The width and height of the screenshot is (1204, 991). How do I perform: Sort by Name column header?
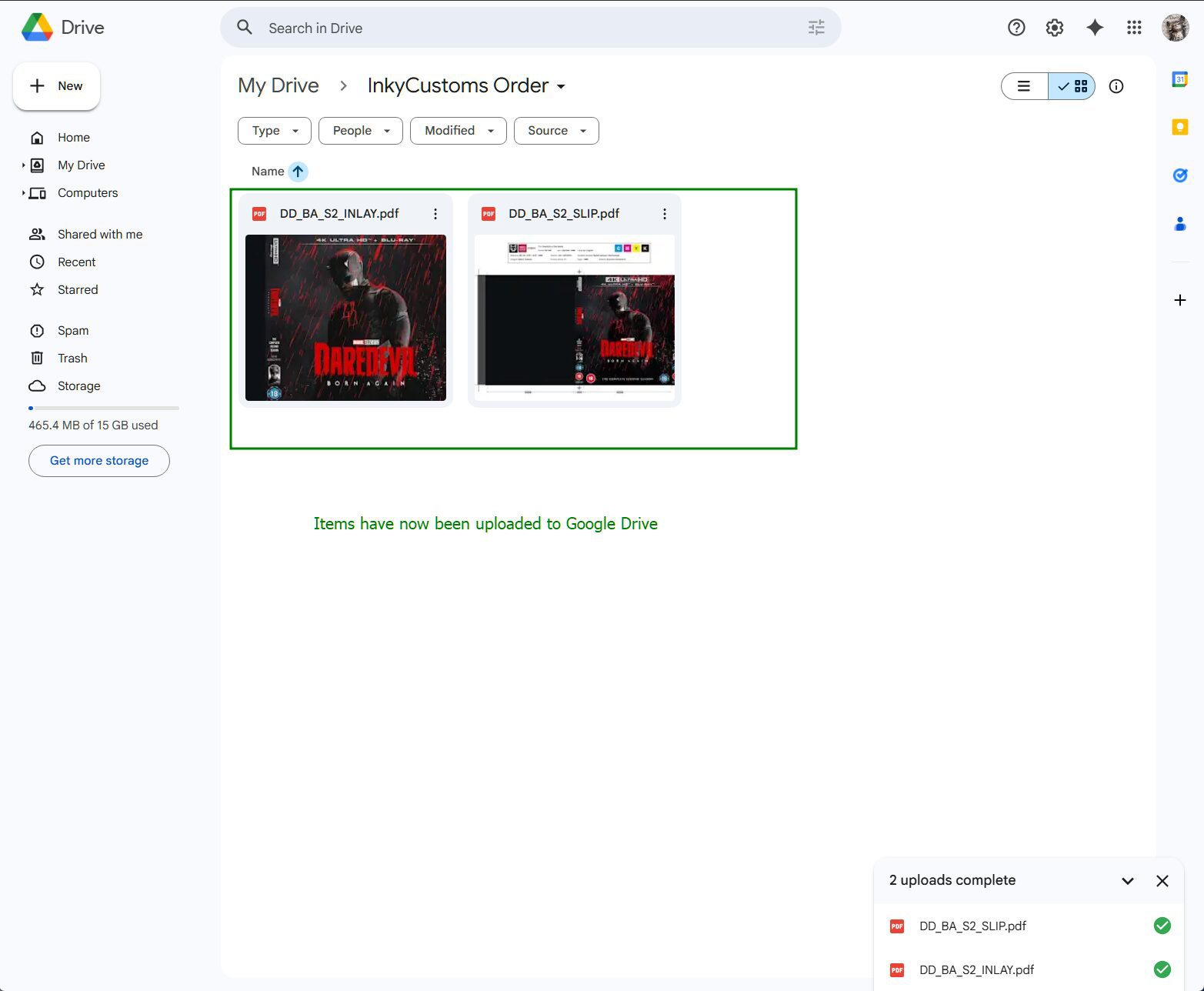tap(268, 172)
